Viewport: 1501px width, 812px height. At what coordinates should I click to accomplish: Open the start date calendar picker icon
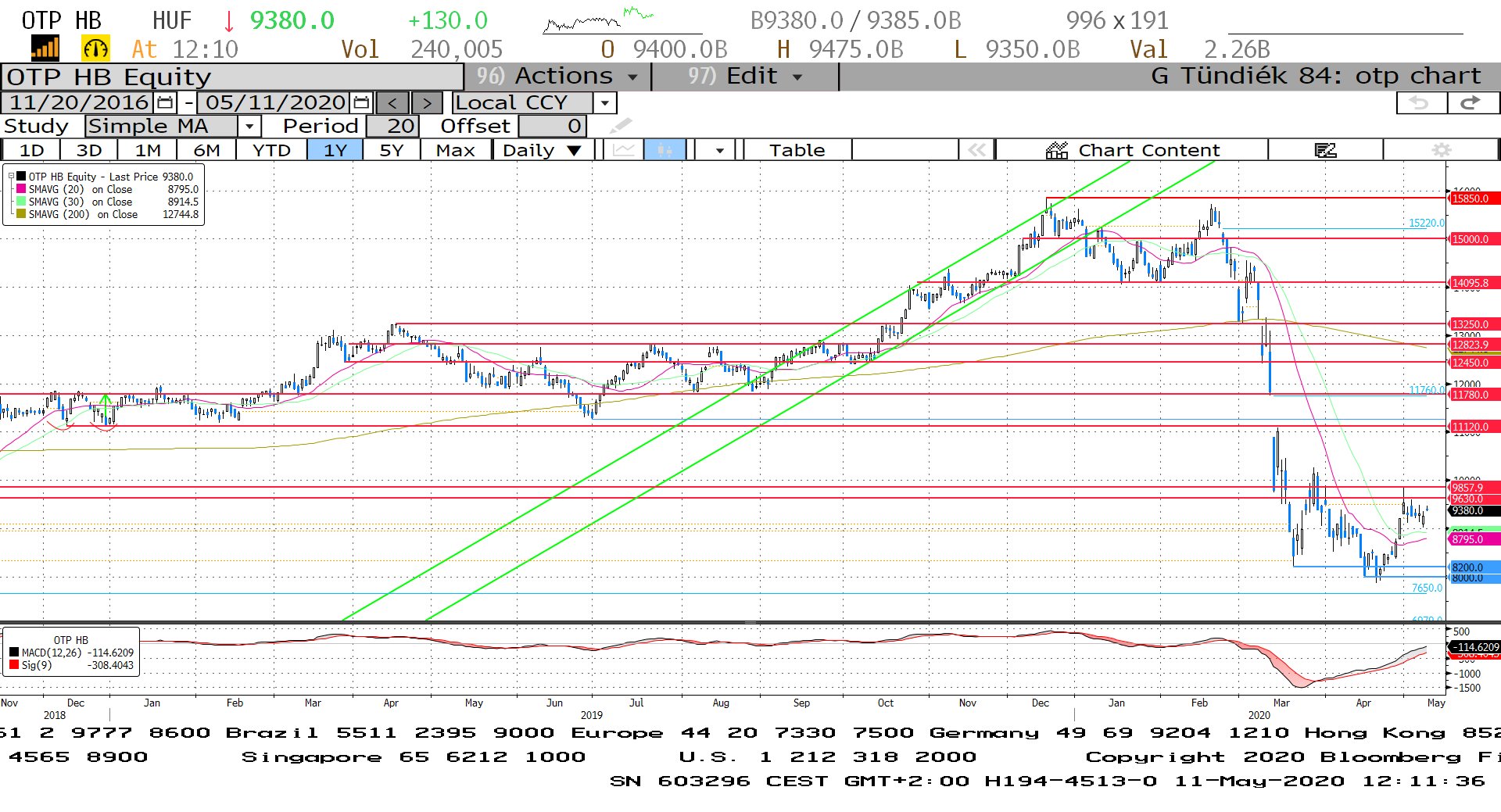[x=165, y=102]
